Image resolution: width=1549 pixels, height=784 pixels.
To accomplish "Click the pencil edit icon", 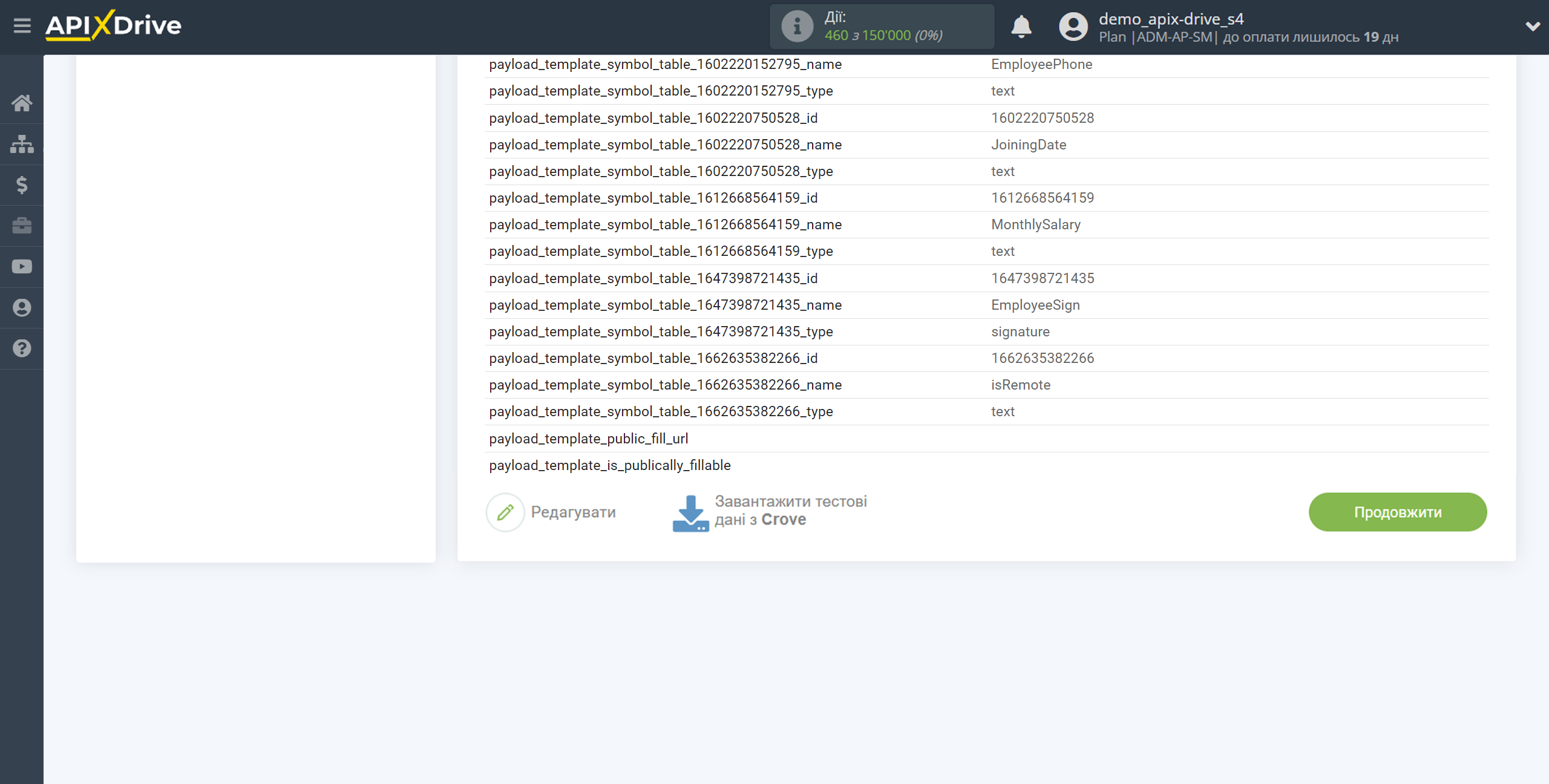I will (x=505, y=512).
